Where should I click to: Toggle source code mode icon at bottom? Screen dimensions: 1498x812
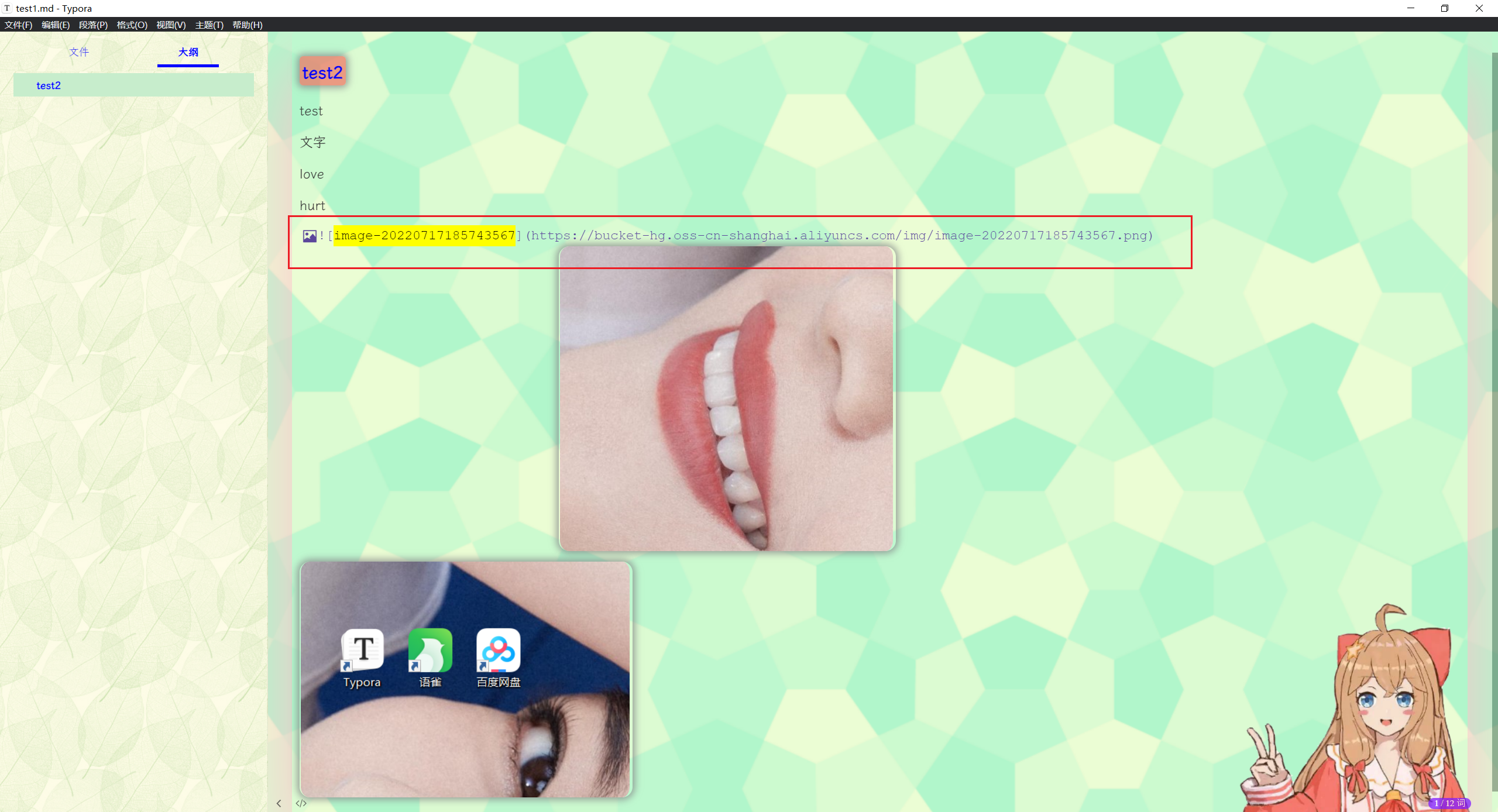(x=301, y=803)
